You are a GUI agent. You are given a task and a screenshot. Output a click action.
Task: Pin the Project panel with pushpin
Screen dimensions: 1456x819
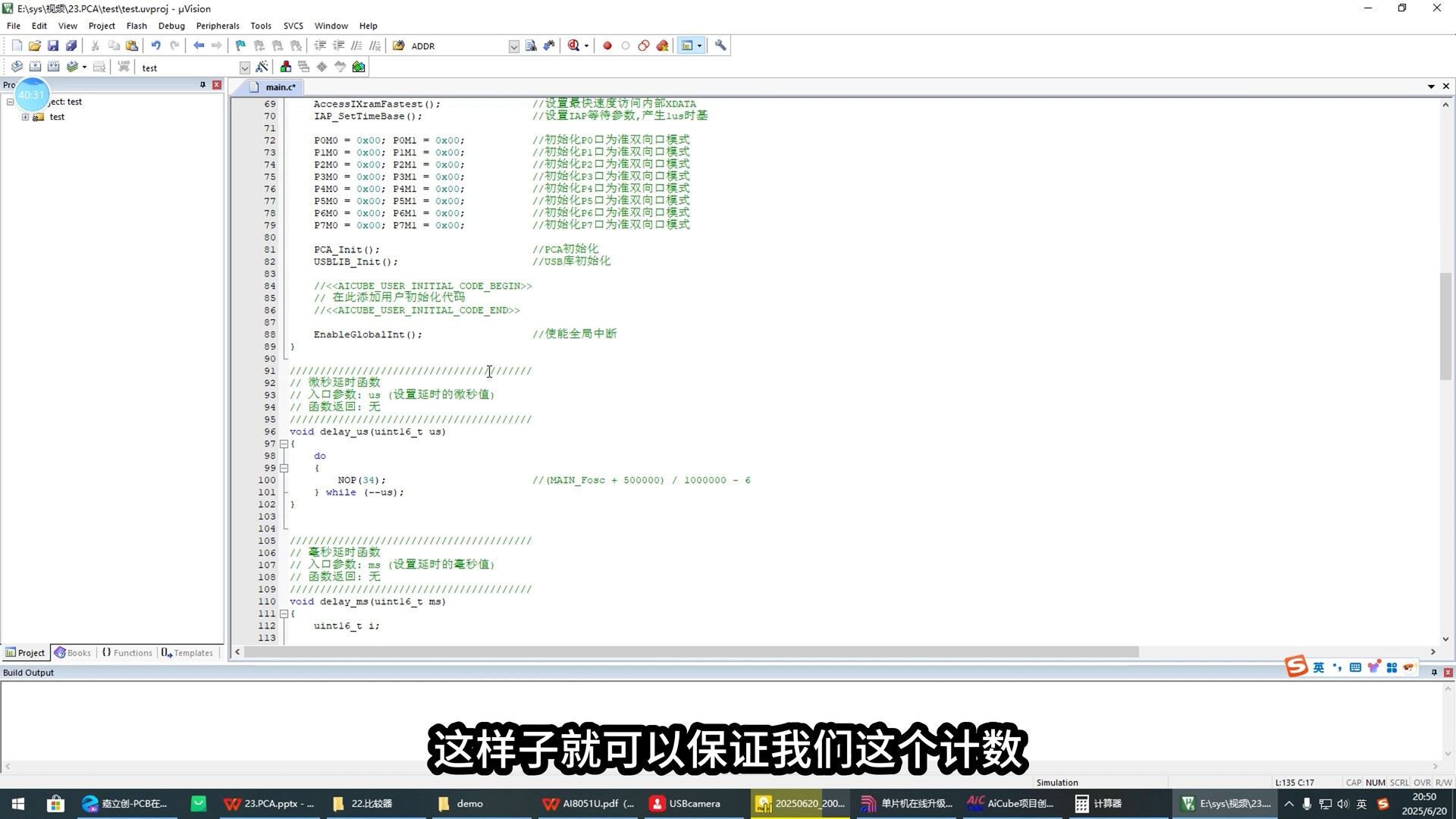[202, 85]
